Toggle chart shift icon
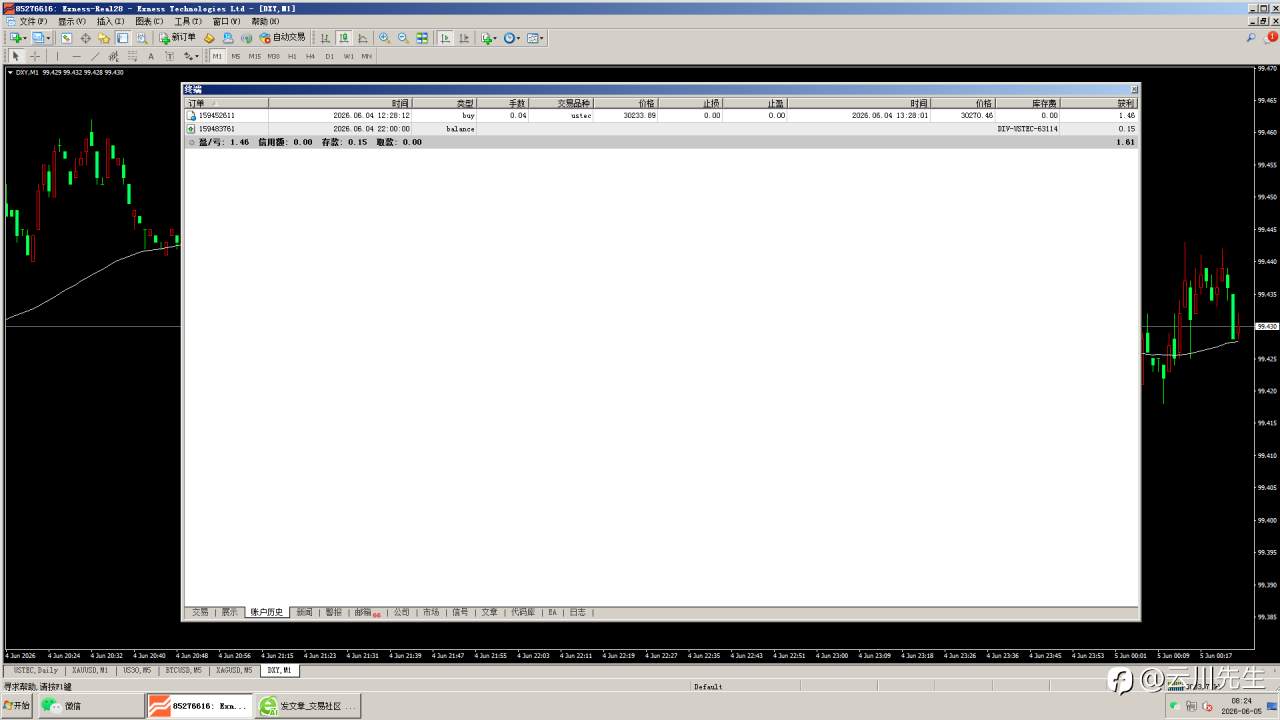 (x=464, y=38)
